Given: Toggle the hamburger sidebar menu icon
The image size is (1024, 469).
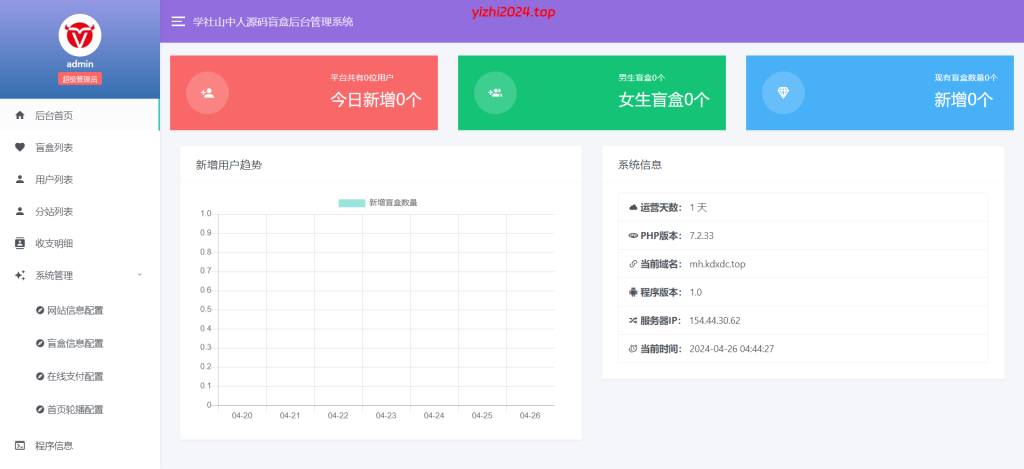Looking at the screenshot, I should (178, 21).
